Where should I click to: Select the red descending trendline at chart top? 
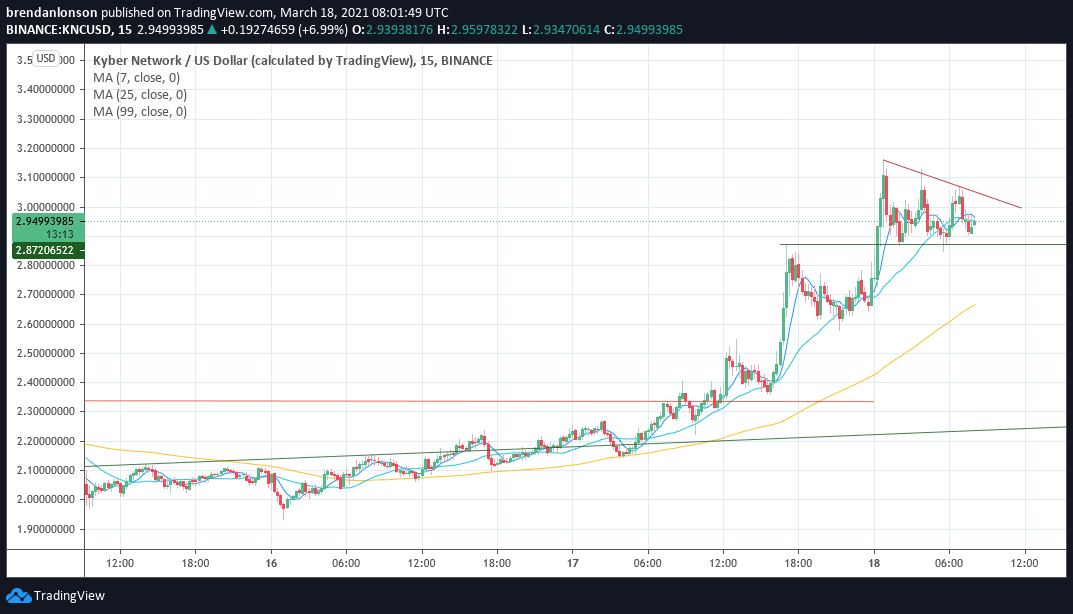[x=952, y=183]
